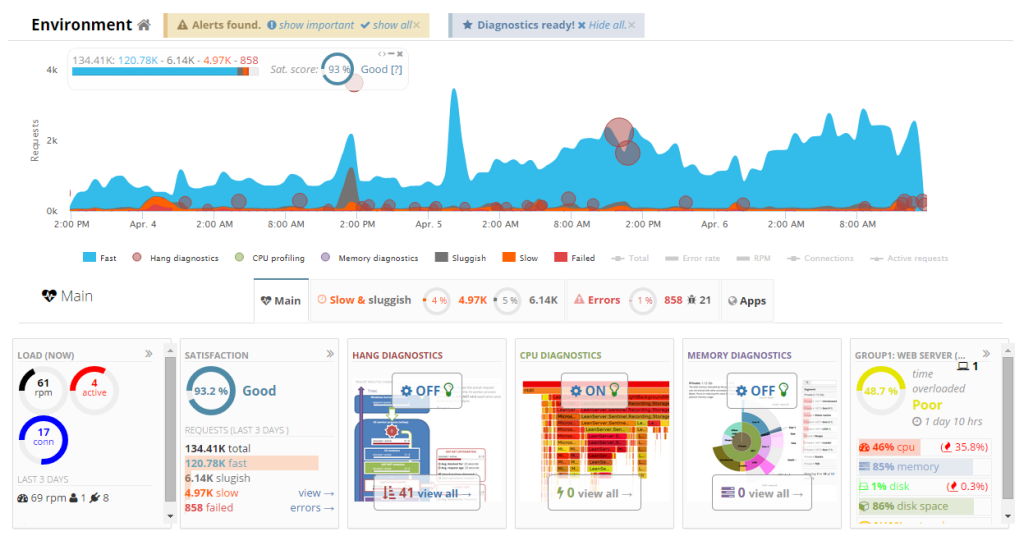Screen dimensions: 1024x536
Task: Dismiss the Diagnostics ready banner
Action: point(632,25)
